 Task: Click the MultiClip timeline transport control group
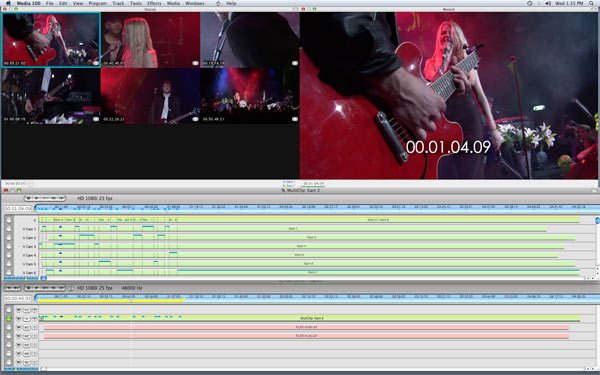45,198
